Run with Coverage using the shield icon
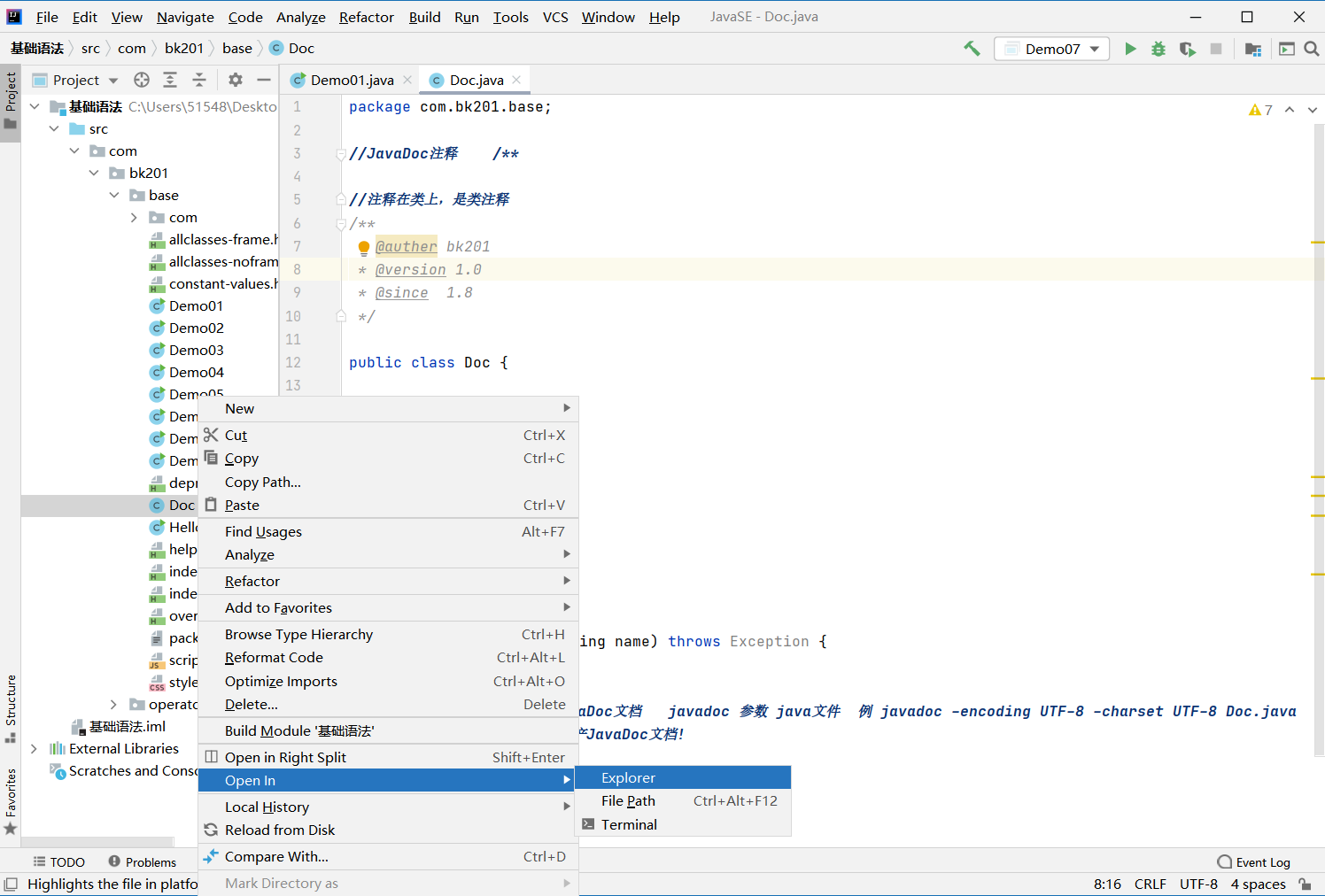This screenshot has width=1325, height=896. pos(1188,49)
